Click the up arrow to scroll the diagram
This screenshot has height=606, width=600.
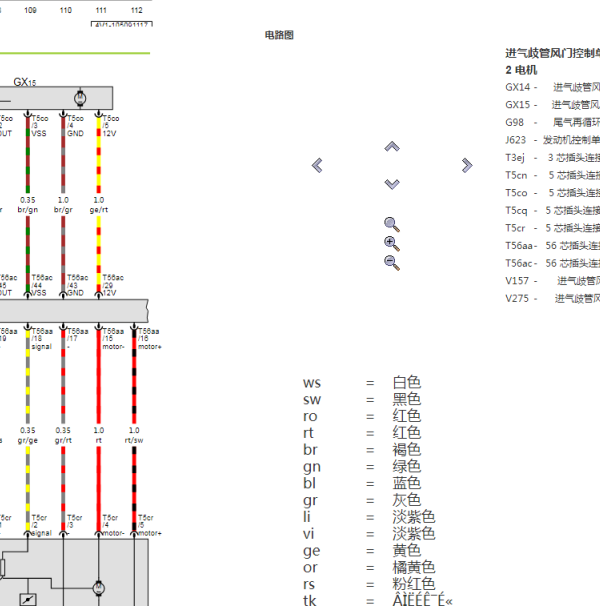point(392,147)
